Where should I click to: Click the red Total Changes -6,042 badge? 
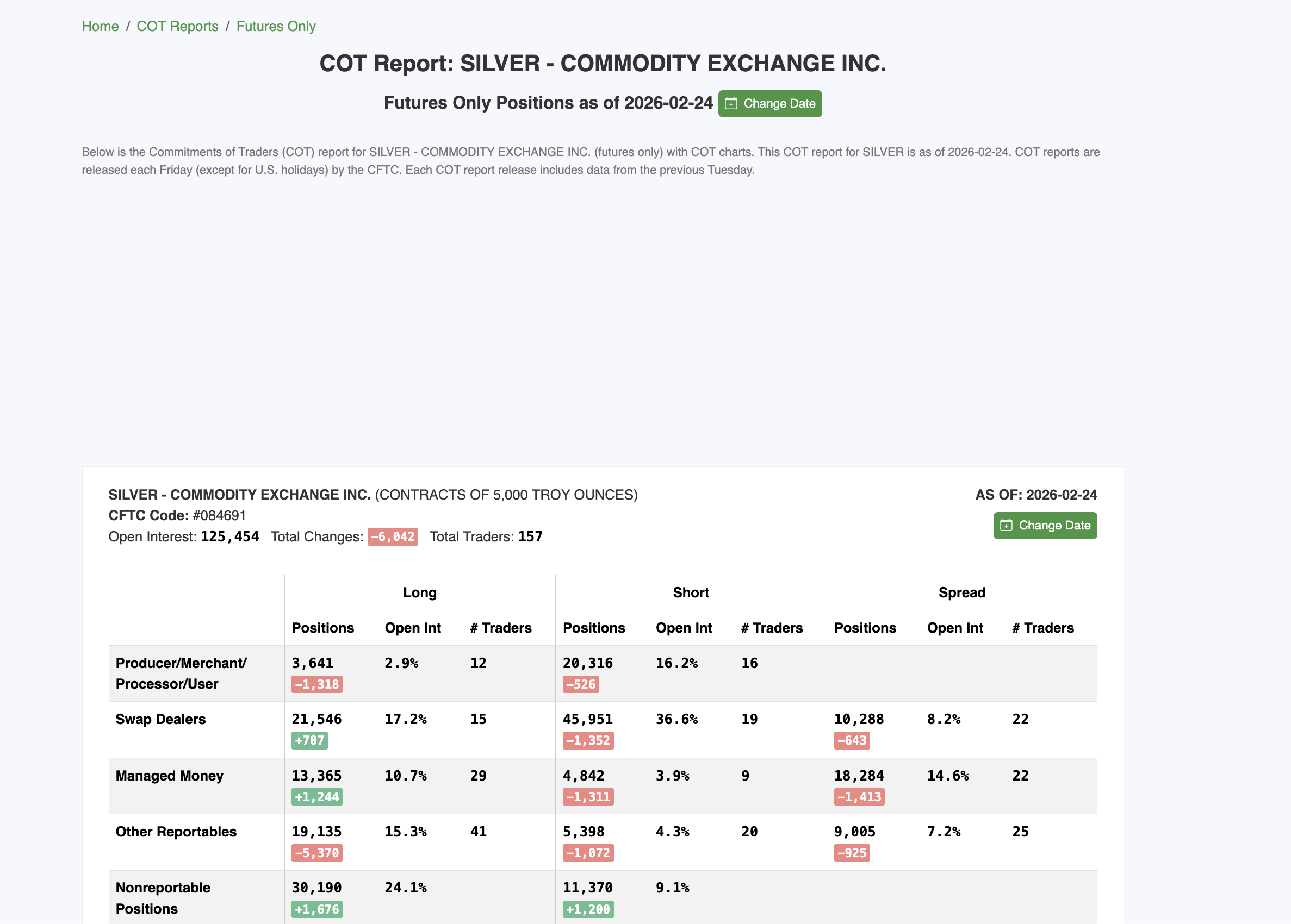[x=393, y=536]
